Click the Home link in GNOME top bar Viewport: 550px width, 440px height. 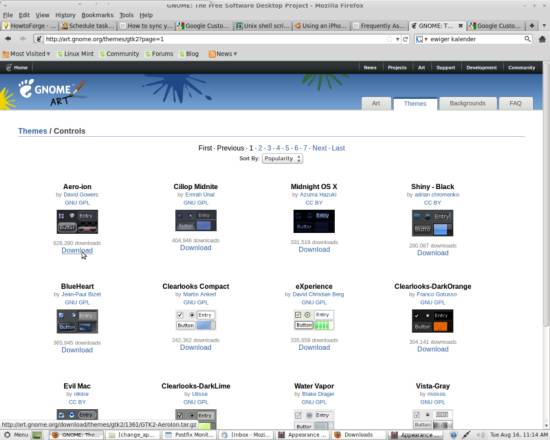point(17,67)
